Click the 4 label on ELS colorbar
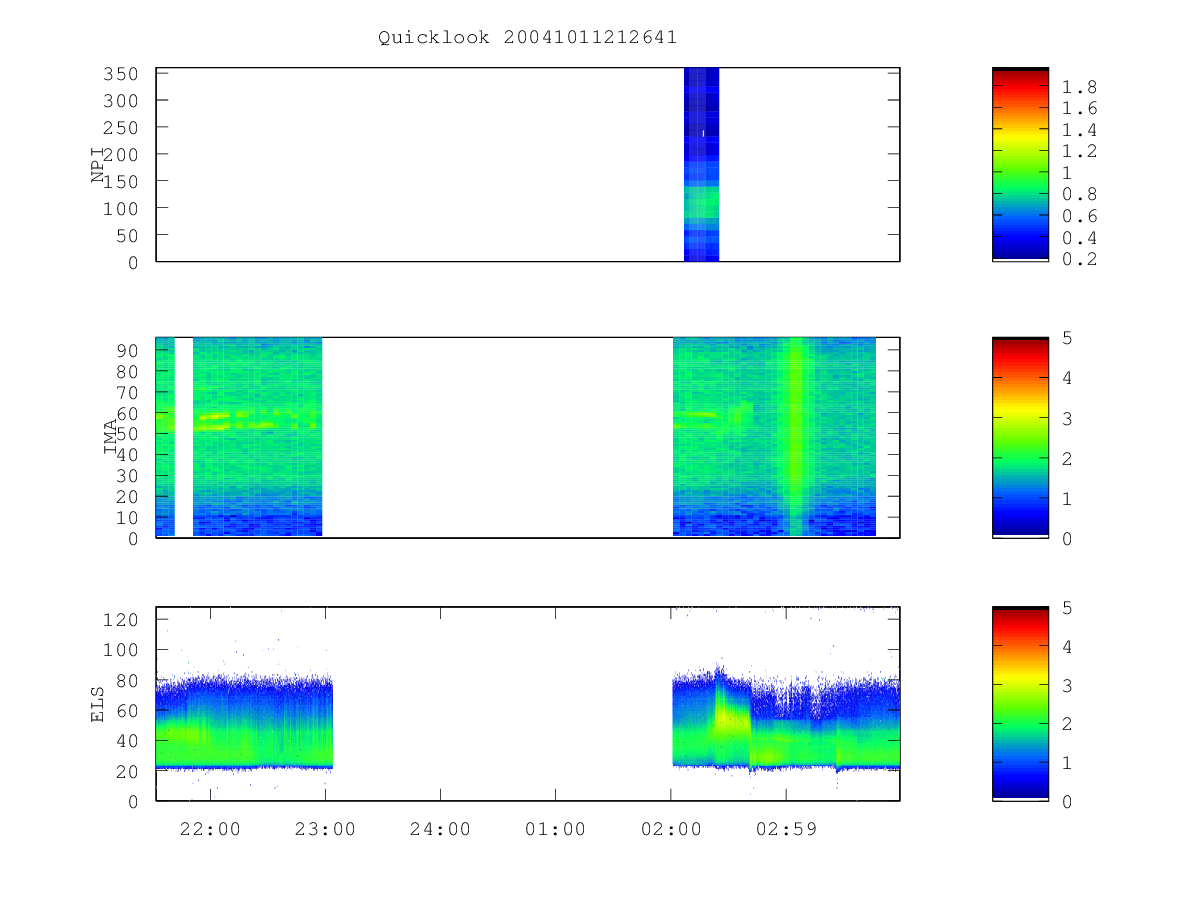Viewport: 1200px width, 900px height. [1067, 647]
